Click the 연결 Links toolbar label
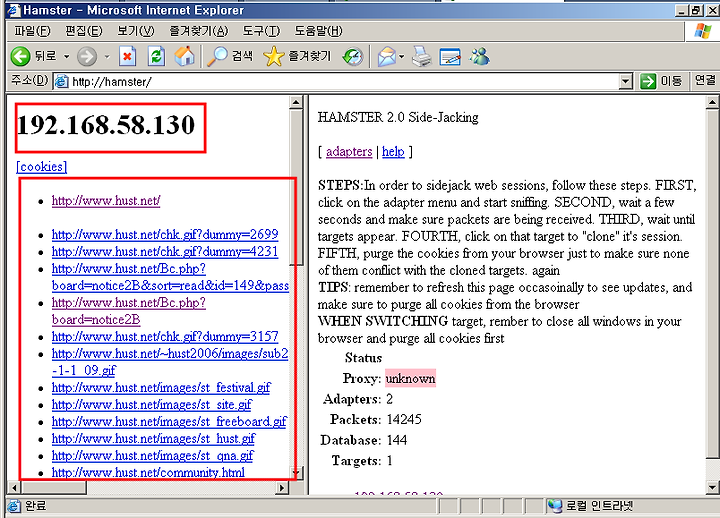This screenshot has width=720, height=518. pyautogui.click(x=705, y=80)
